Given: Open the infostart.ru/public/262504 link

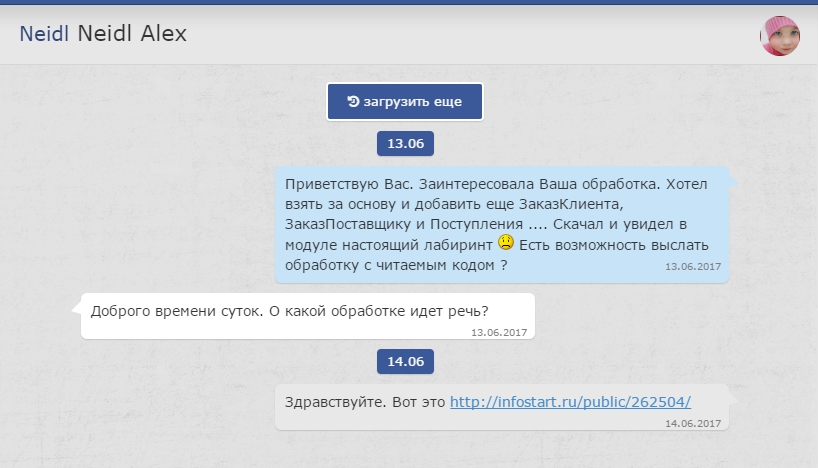Looking at the screenshot, I should (570, 402).
